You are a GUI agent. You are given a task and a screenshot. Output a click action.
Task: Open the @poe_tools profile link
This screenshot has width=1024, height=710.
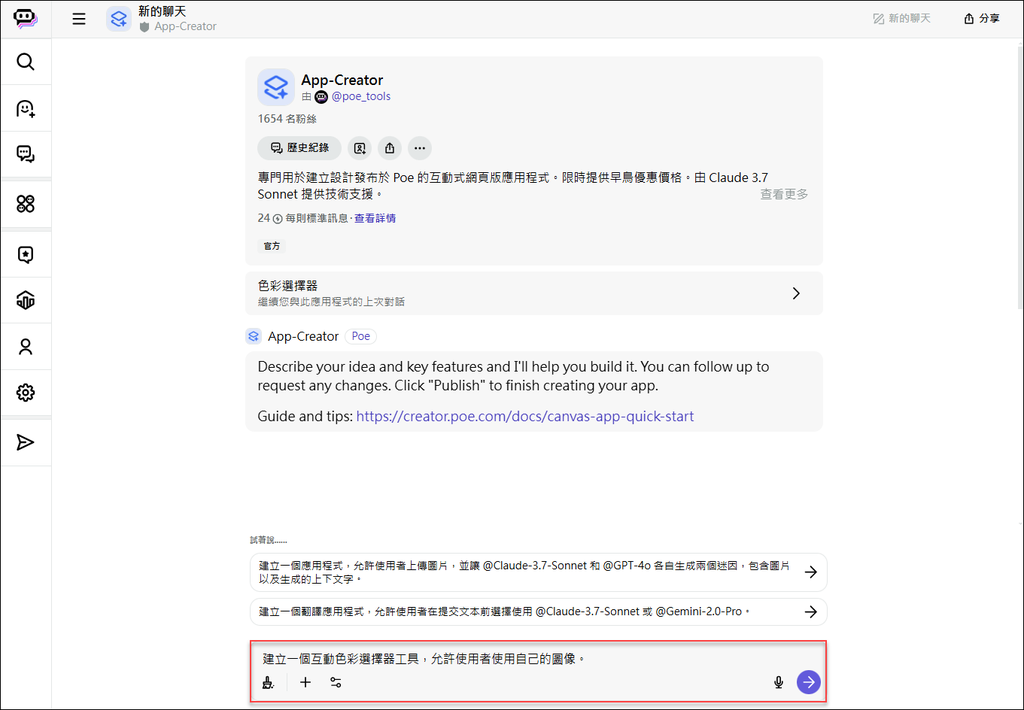[x=360, y=97]
